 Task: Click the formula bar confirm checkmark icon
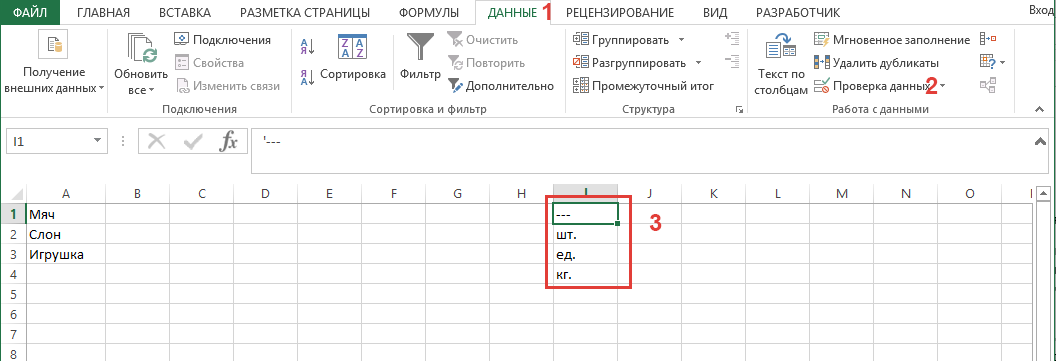pos(193,141)
